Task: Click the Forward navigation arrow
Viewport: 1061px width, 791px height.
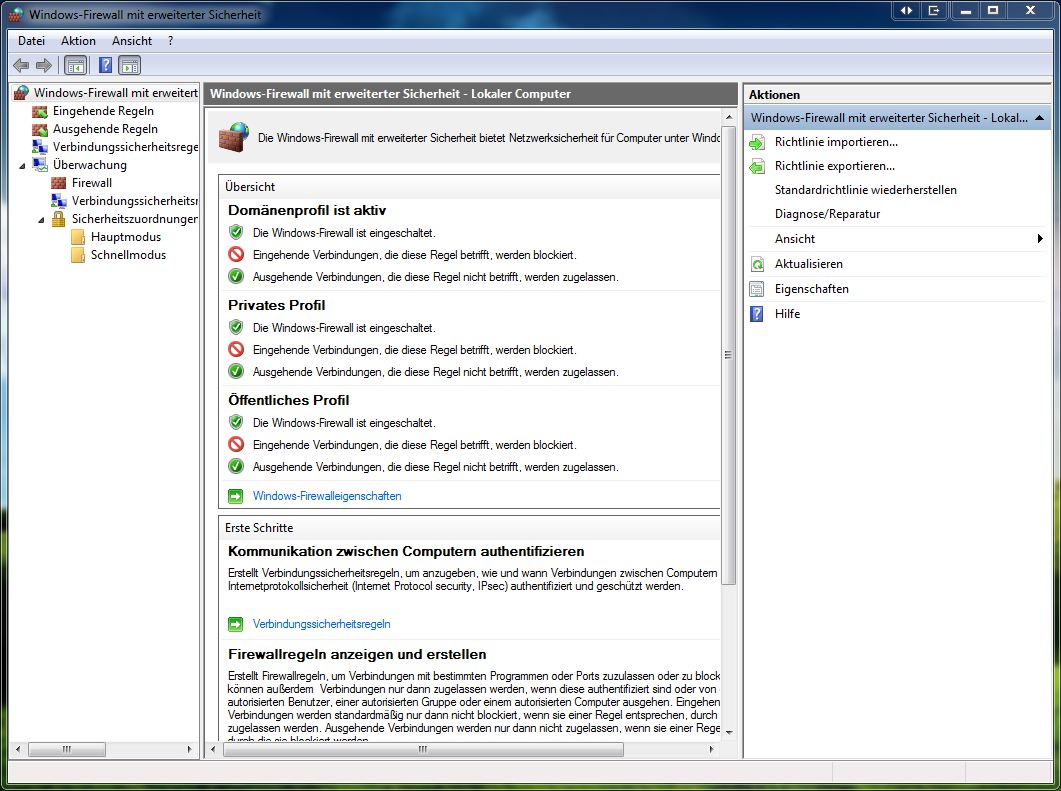Action: (x=41, y=64)
